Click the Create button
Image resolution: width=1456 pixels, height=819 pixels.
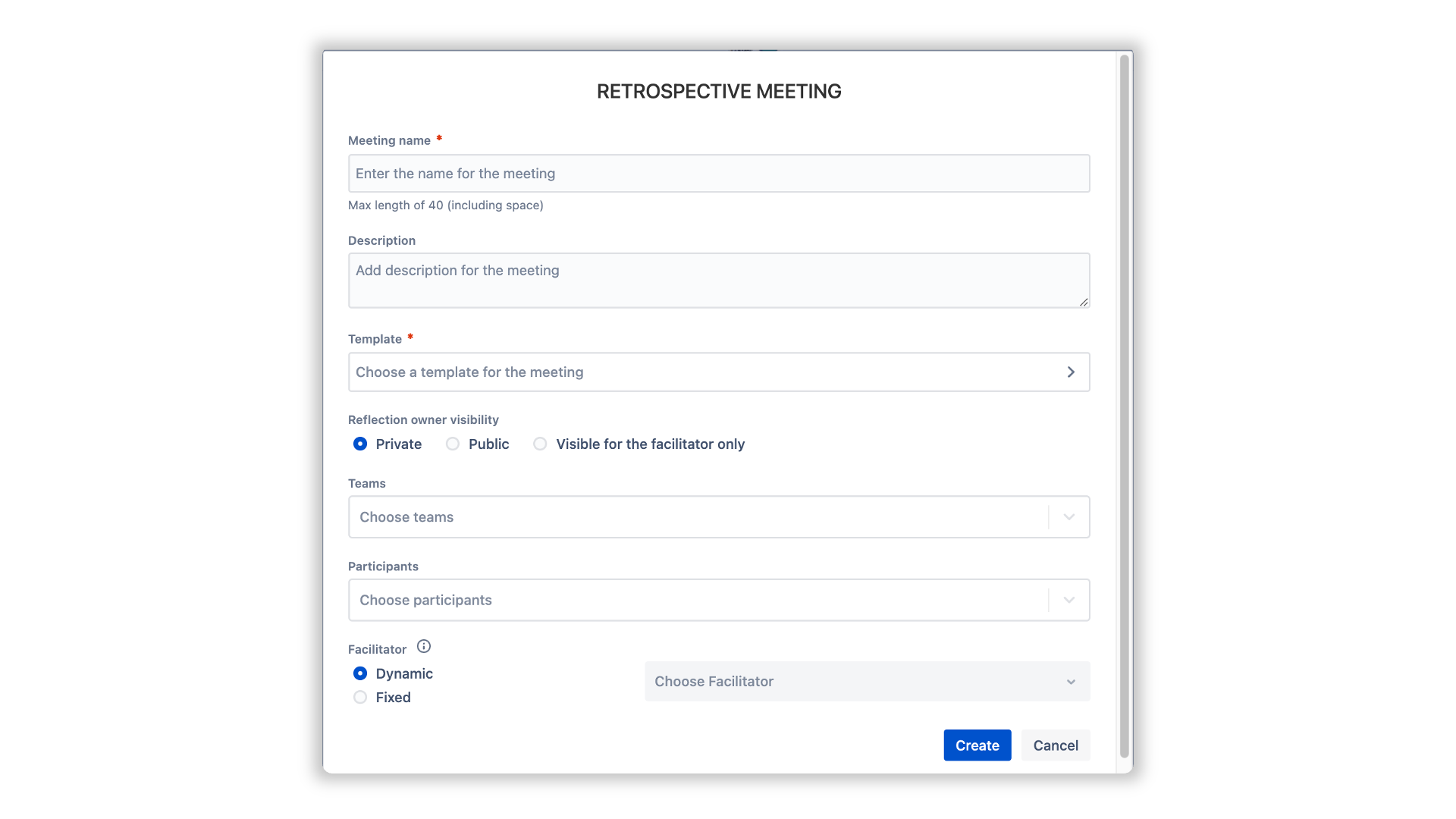[977, 745]
